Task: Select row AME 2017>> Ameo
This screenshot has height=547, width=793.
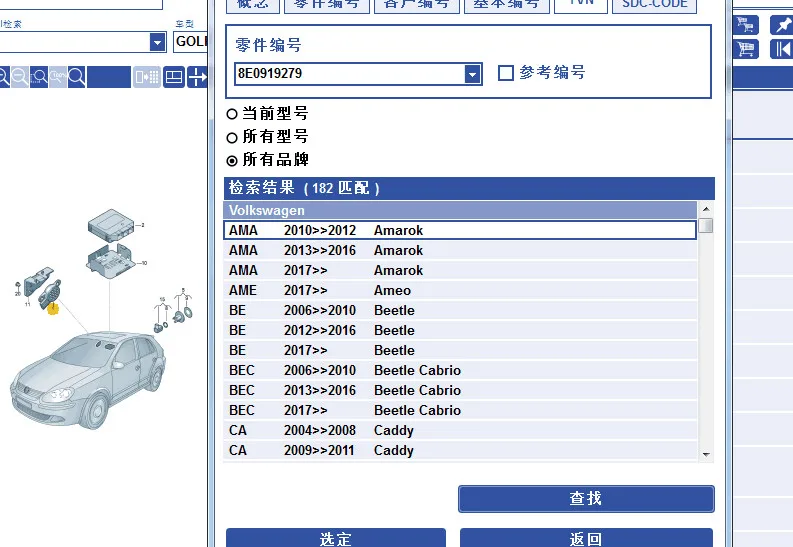Action: tap(460, 290)
